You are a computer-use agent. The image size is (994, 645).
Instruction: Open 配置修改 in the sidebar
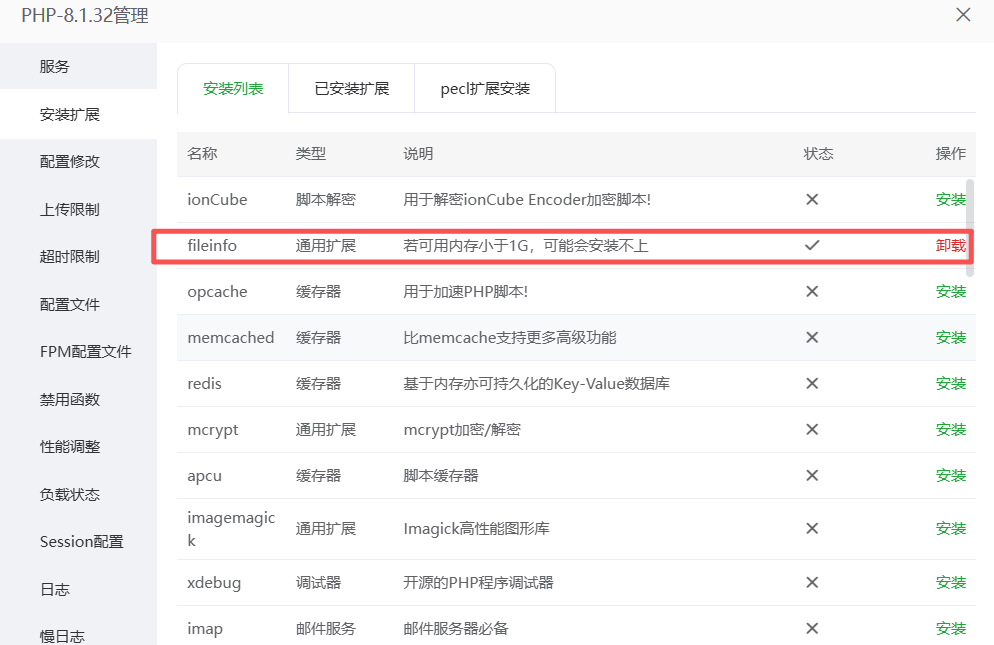[70, 162]
